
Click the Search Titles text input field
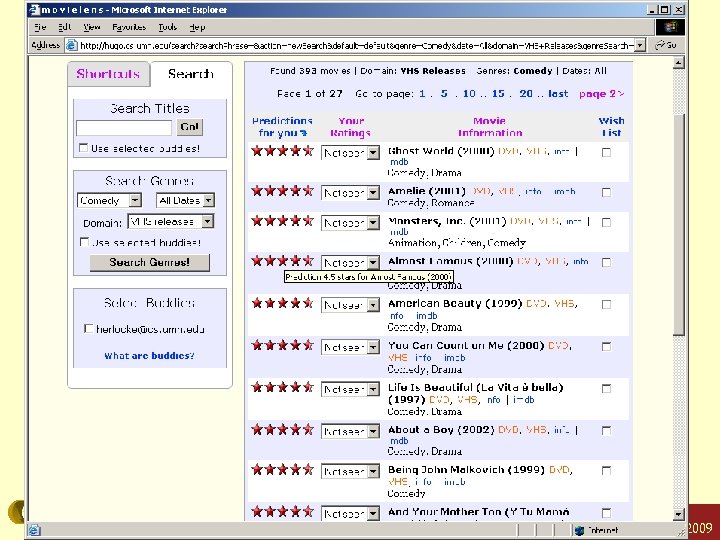(124, 127)
